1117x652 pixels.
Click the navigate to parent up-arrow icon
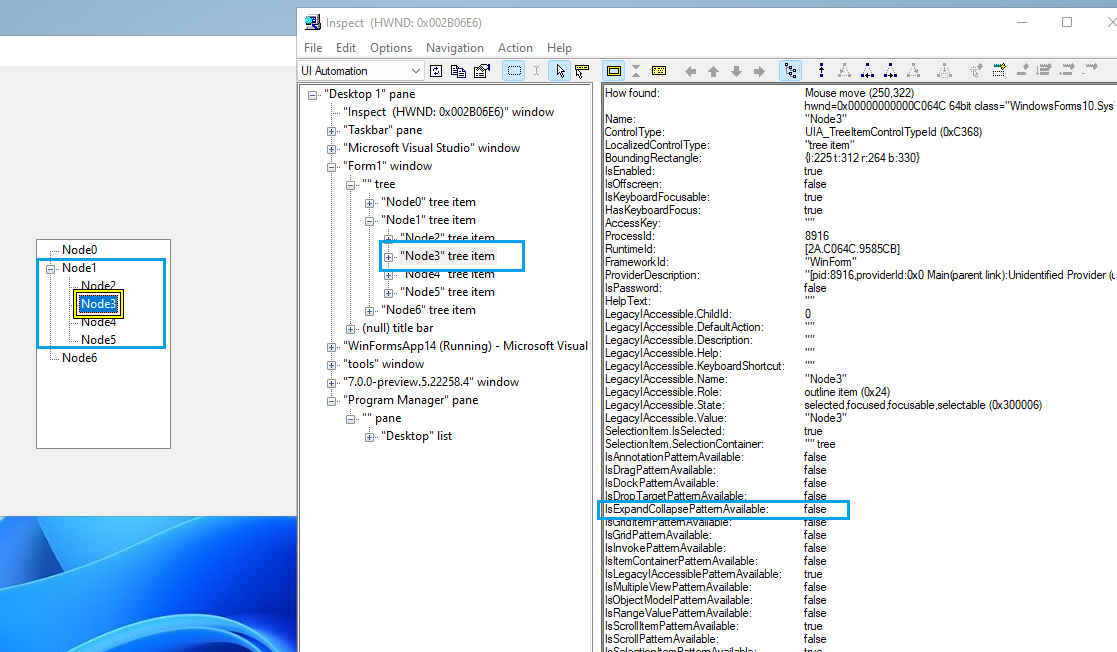click(713, 70)
